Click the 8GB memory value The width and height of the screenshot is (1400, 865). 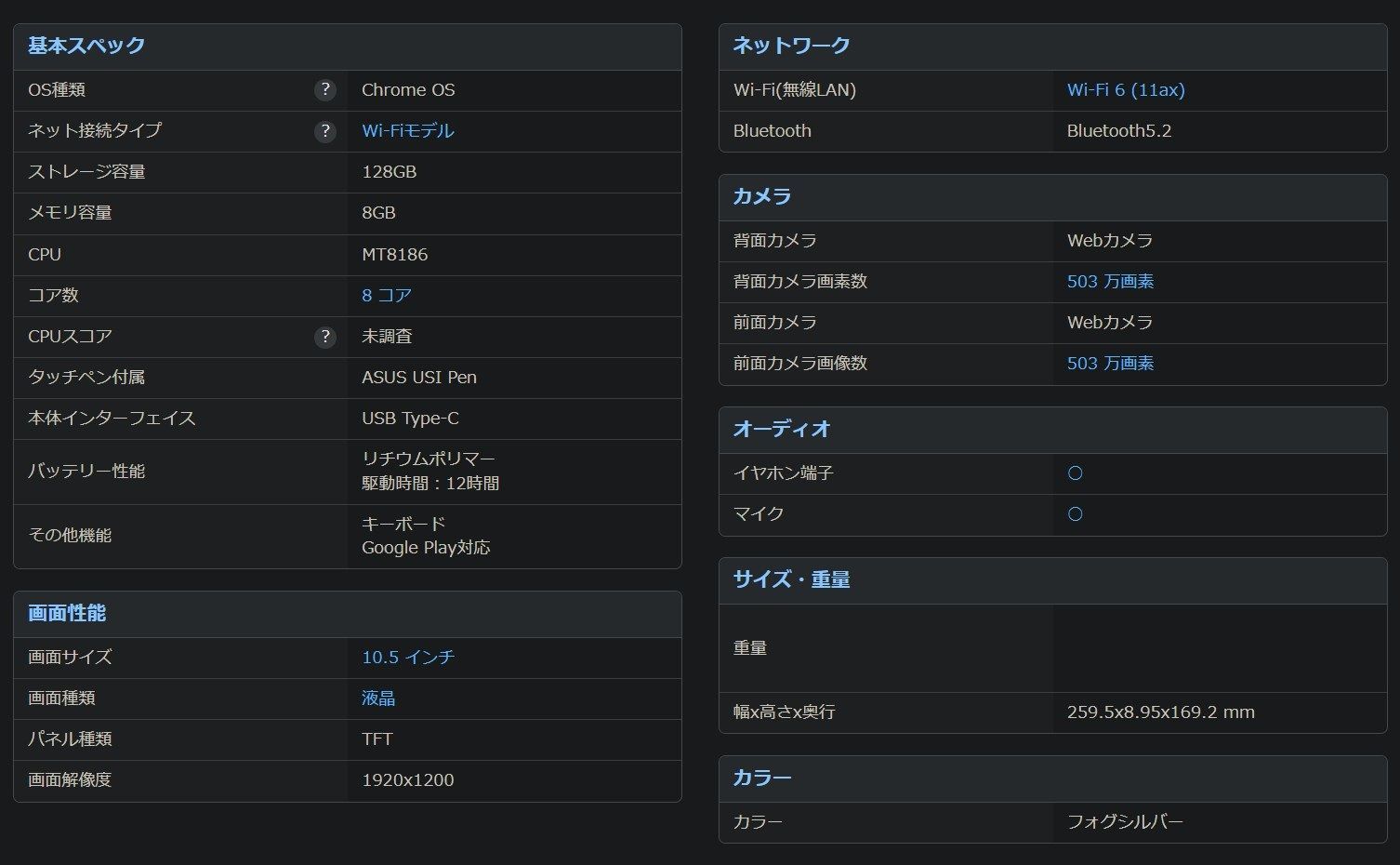378,213
